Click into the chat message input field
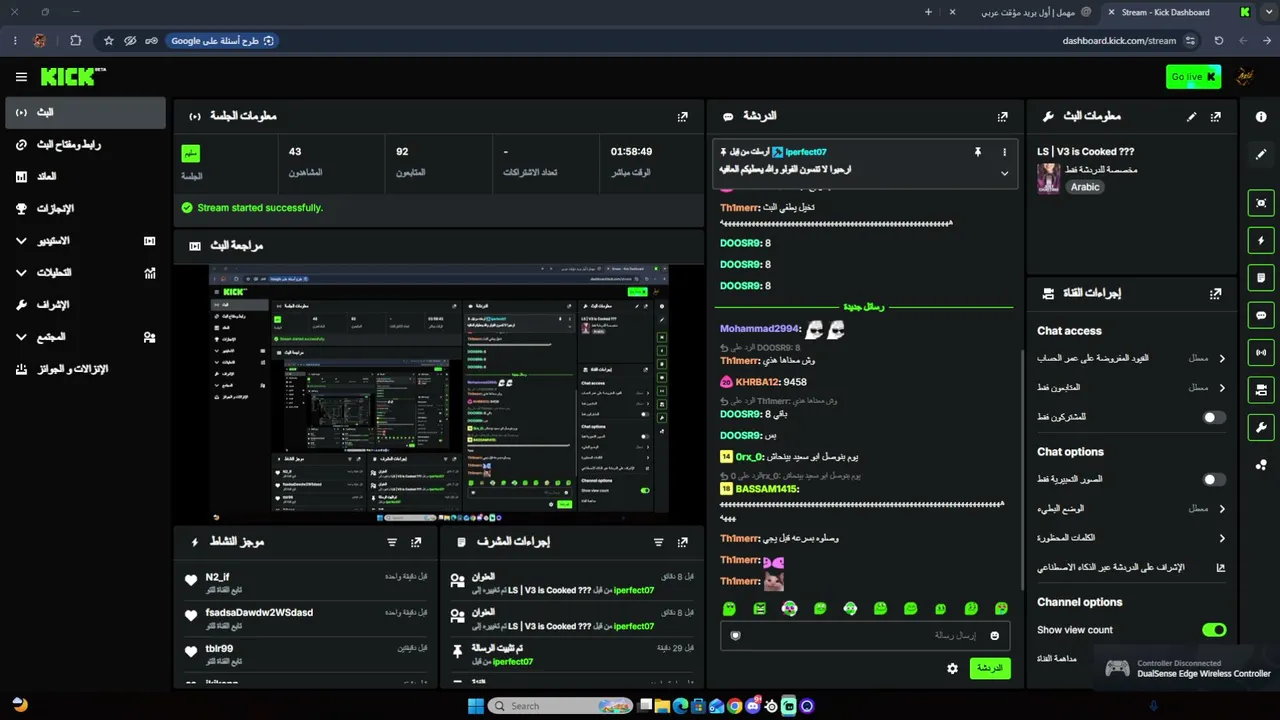The width and height of the screenshot is (1280, 720). coord(865,635)
